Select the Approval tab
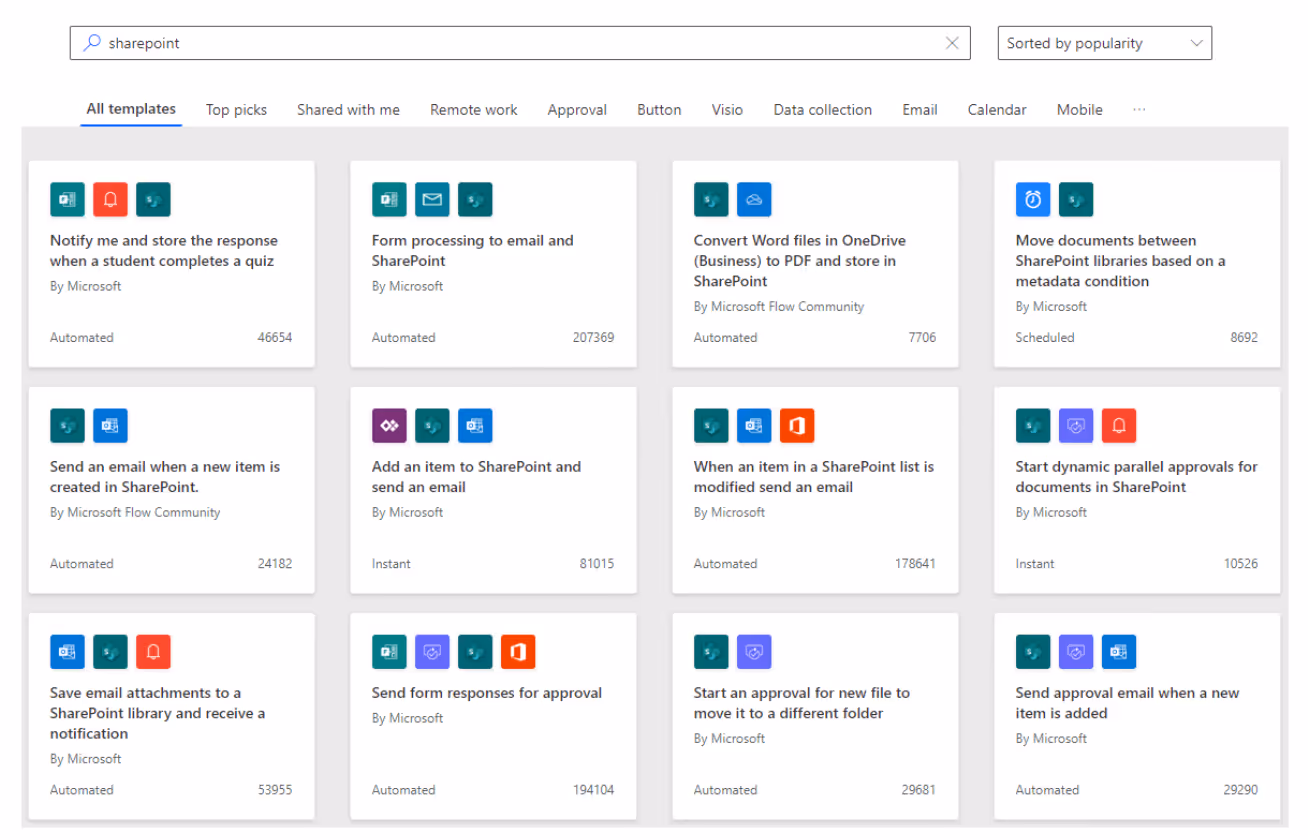Image resolution: width=1308 pixels, height=840 pixels. point(577,110)
